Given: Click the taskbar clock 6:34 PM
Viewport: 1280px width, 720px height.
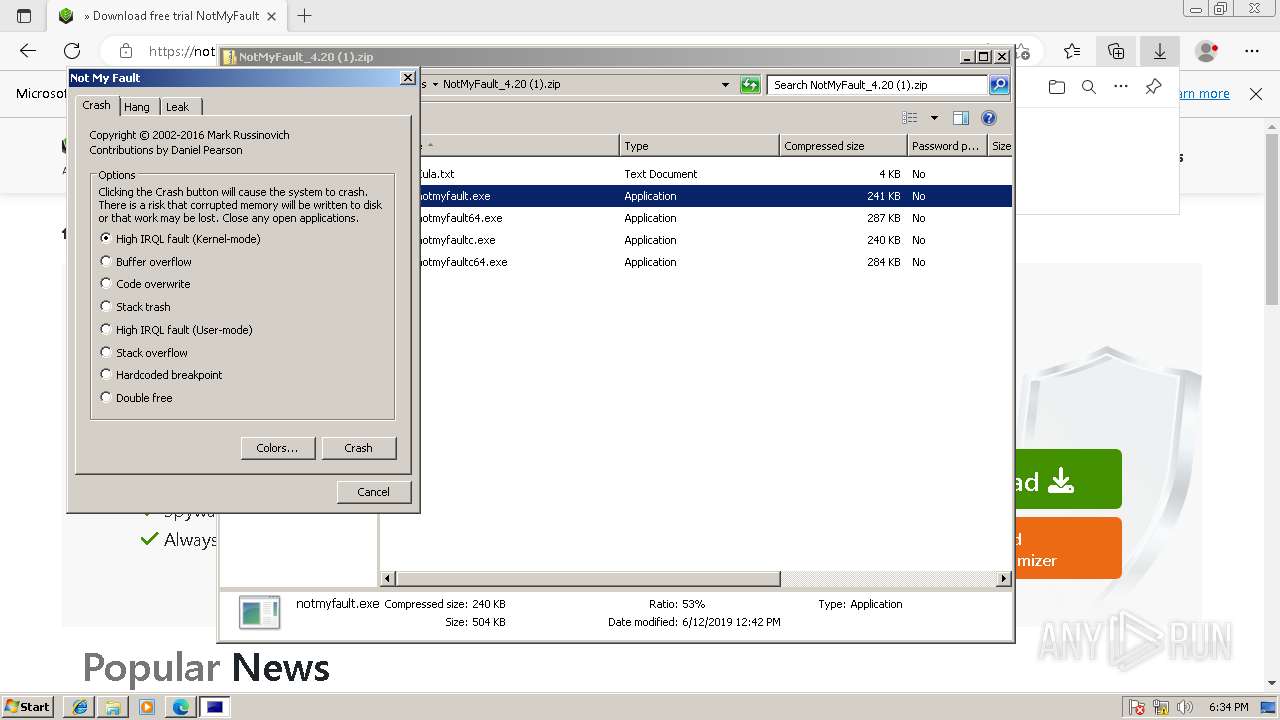Looking at the screenshot, I should 1228,707.
